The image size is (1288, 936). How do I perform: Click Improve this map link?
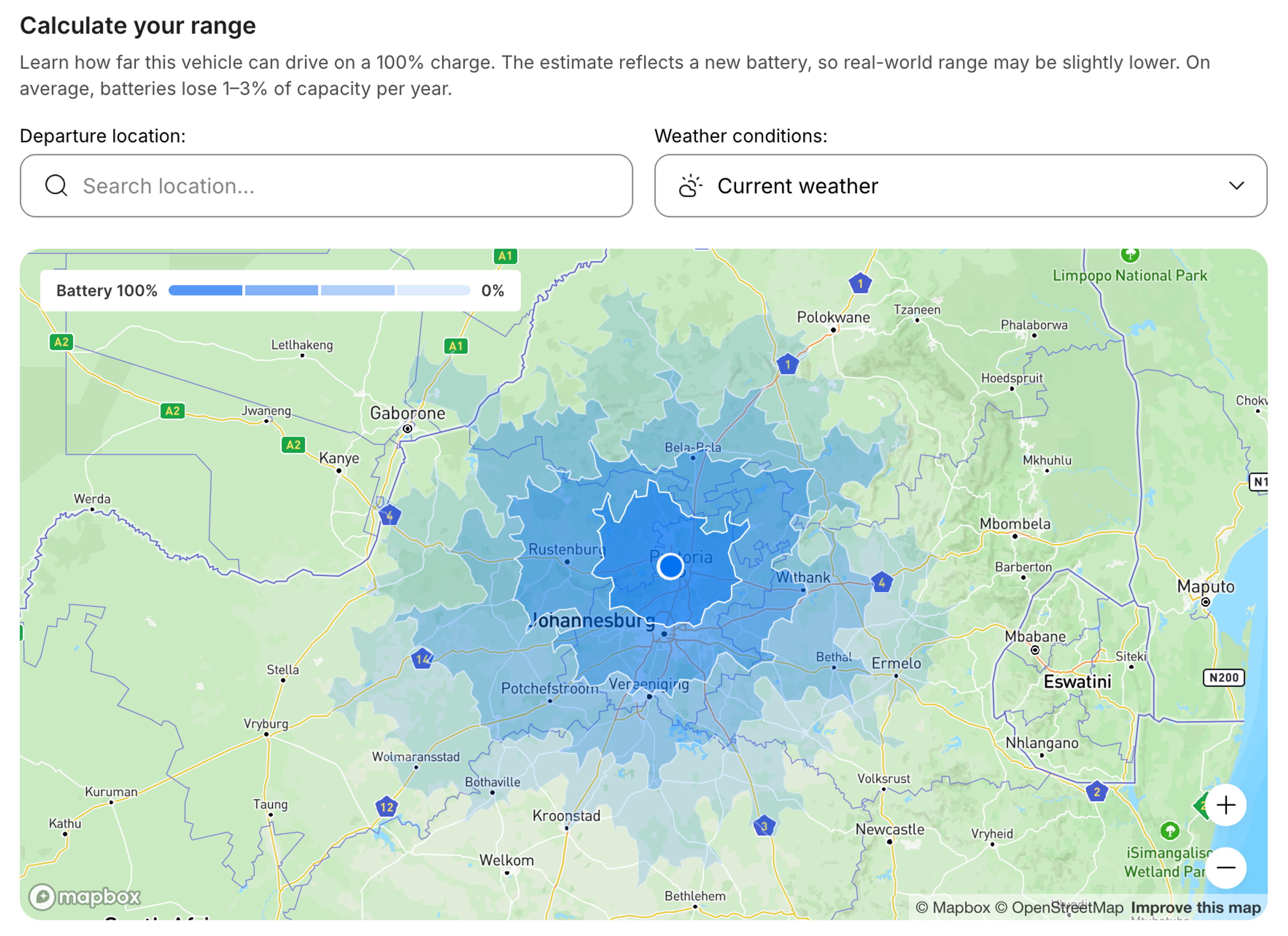(x=1195, y=907)
